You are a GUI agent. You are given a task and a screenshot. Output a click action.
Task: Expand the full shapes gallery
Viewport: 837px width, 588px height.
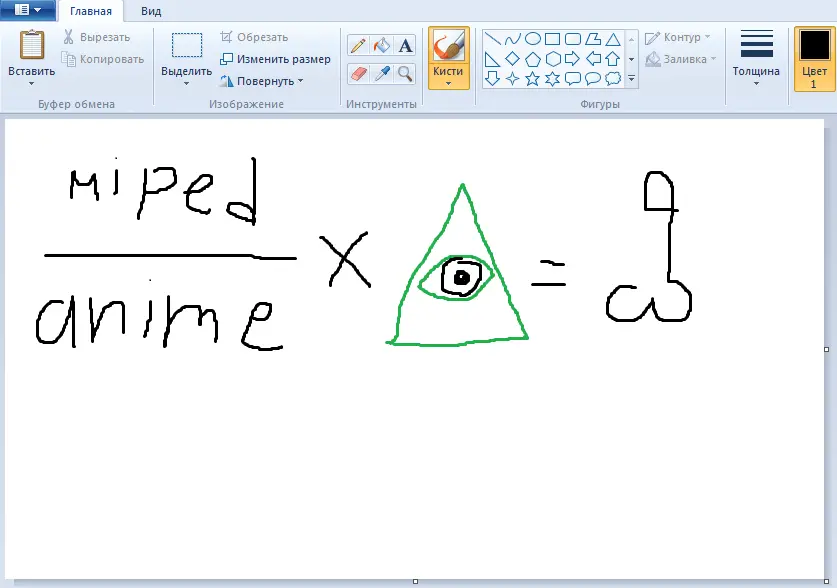tap(631, 79)
